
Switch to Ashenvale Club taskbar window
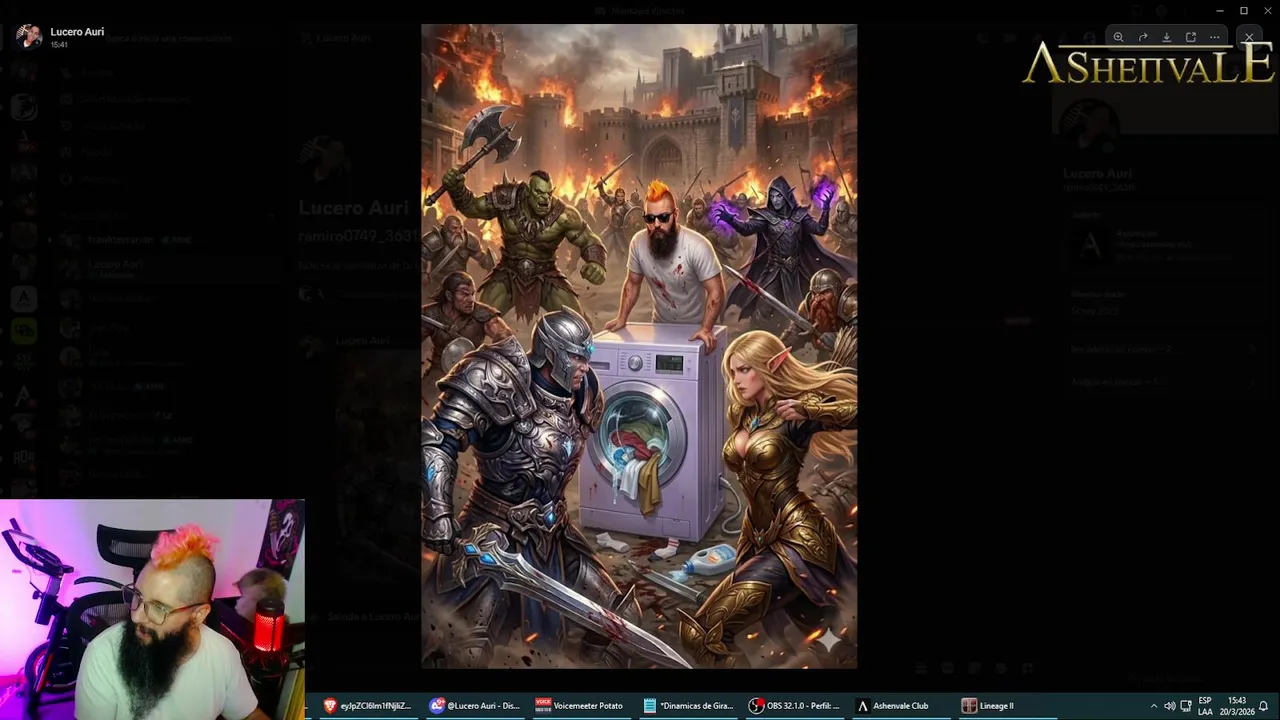click(x=902, y=705)
